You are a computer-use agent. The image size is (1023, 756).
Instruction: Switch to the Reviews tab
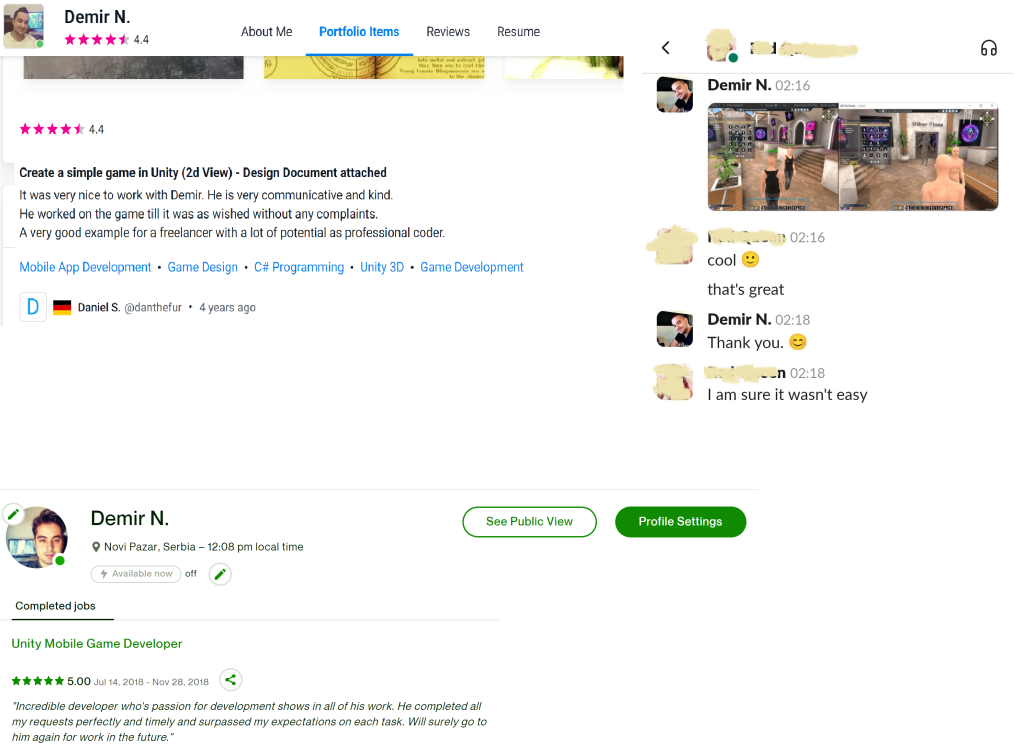click(x=448, y=31)
